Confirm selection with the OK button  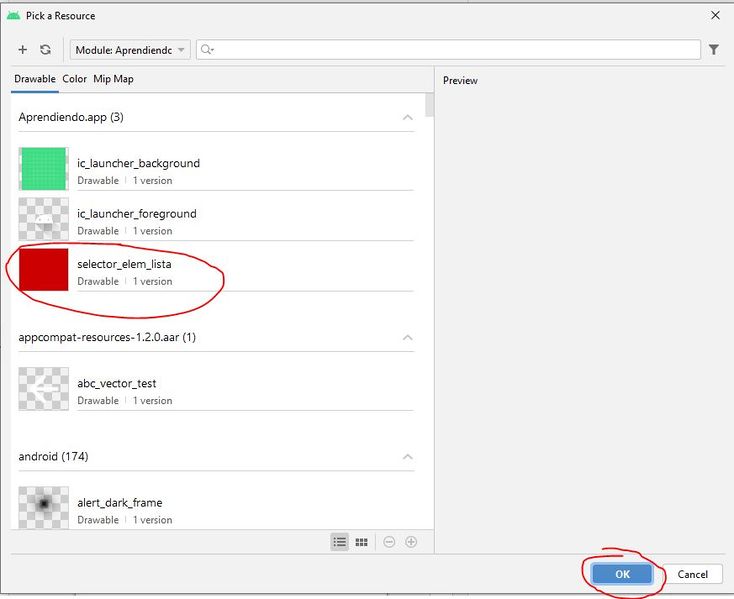pos(622,574)
